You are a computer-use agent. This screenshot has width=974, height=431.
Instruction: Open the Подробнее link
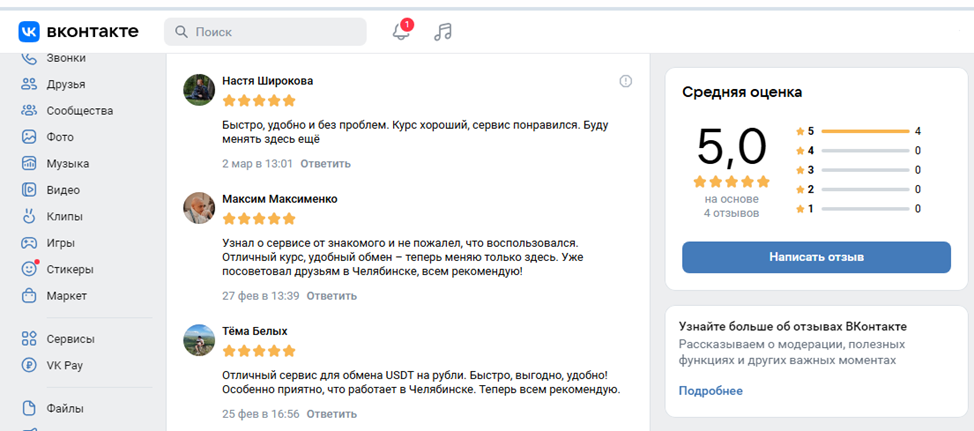pos(711,391)
